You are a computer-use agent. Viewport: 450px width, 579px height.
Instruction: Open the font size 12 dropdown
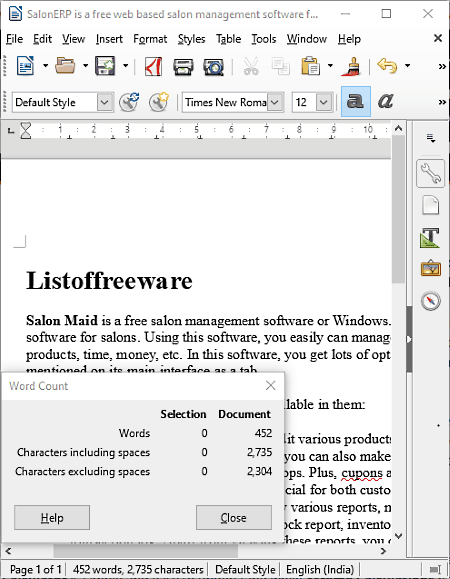tap(324, 102)
